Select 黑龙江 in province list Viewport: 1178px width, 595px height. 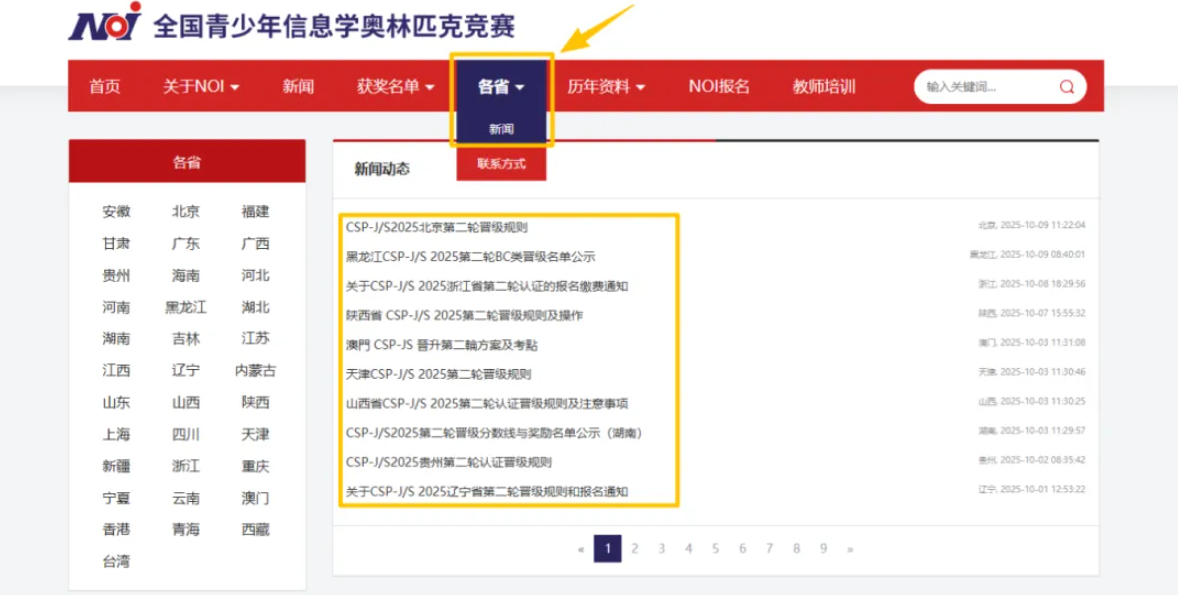tap(186, 307)
